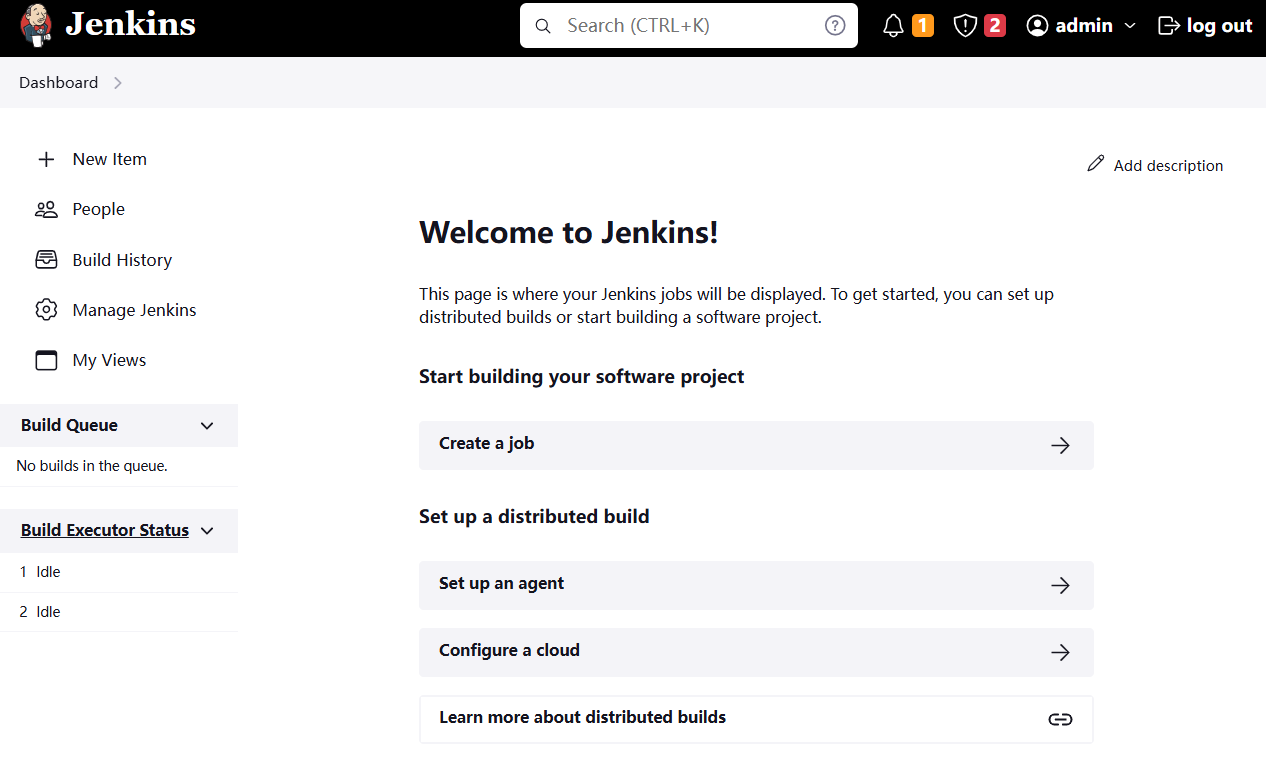This screenshot has height=762, width=1266.
Task: Click the Manage Jenkins gear icon
Action: [46, 310]
